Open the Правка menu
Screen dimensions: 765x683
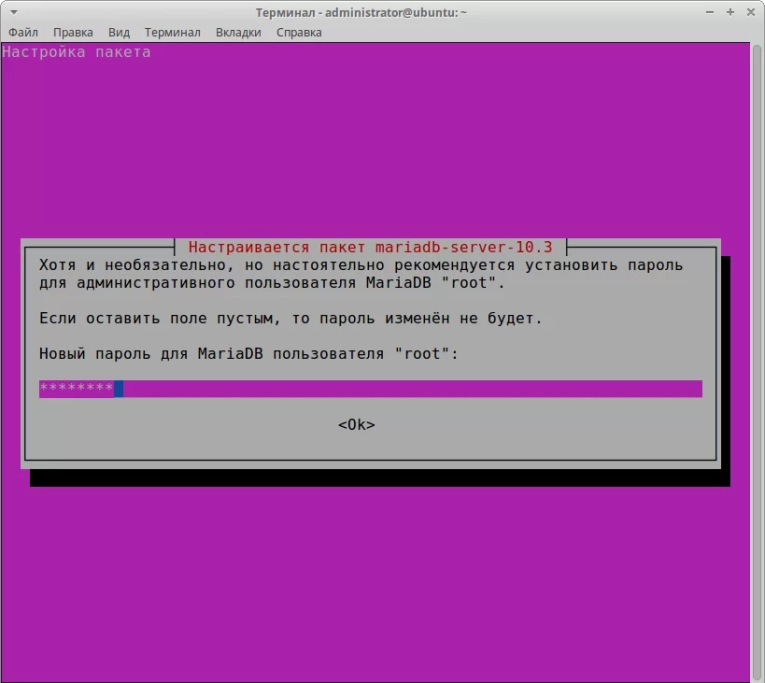[x=73, y=32]
